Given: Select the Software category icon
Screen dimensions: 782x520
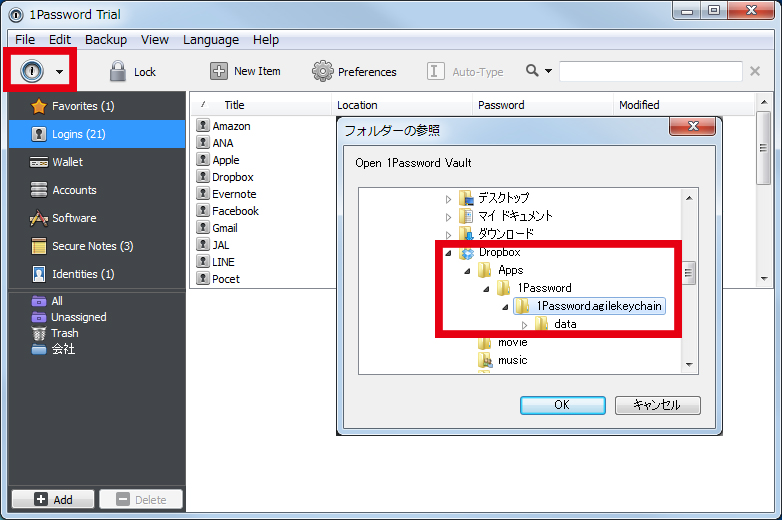Looking at the screenshot, I should (x=38, y=218).
